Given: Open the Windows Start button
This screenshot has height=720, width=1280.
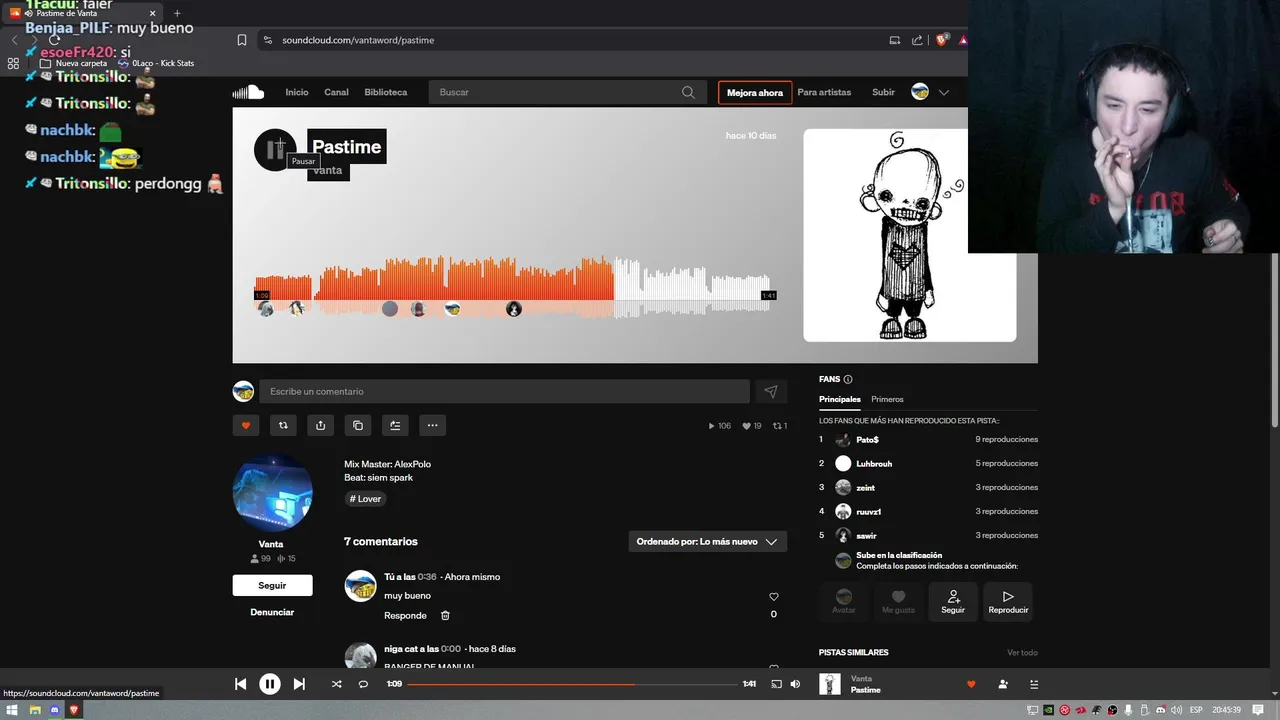Looking at the screenshot, I should (x=13, y=710).
